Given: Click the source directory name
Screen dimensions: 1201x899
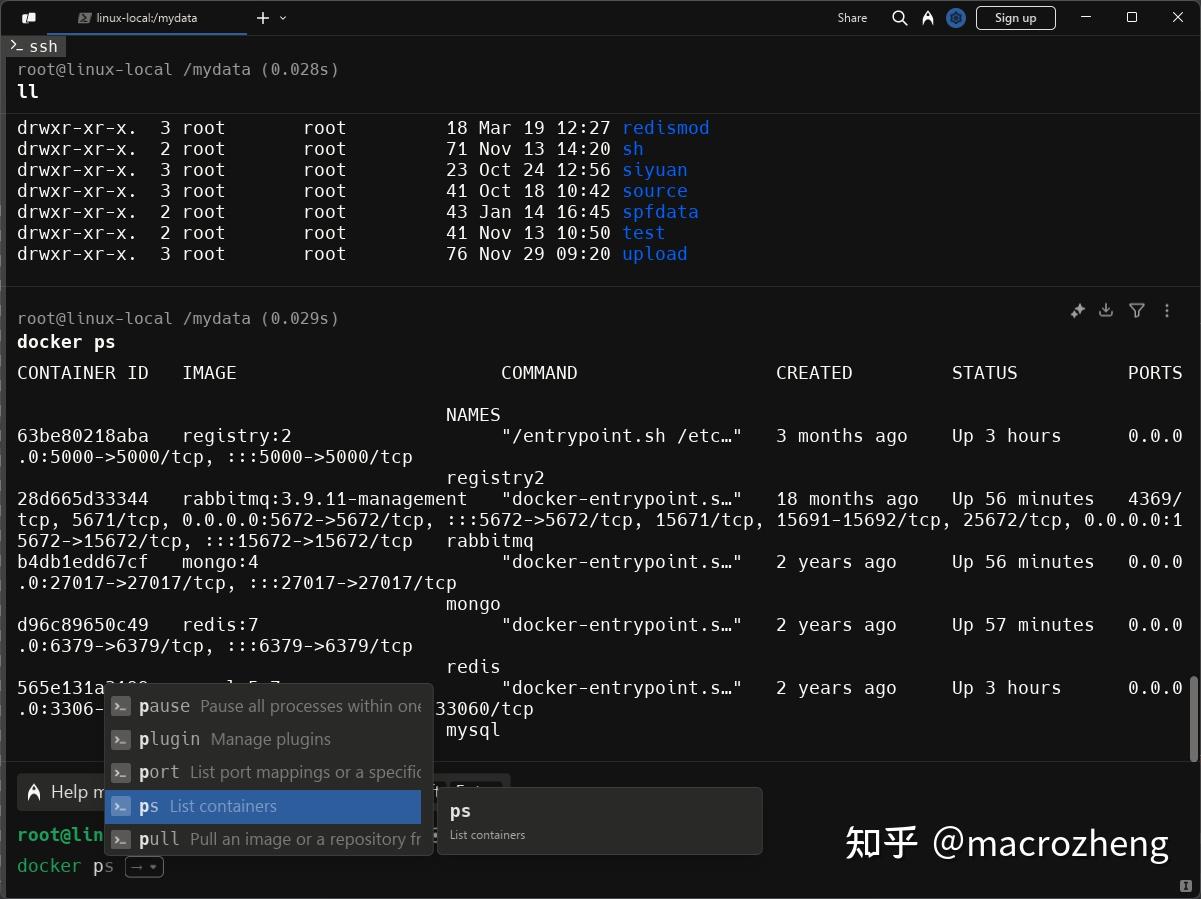Looking at the screenshot, I should click(x=654, y=191).
